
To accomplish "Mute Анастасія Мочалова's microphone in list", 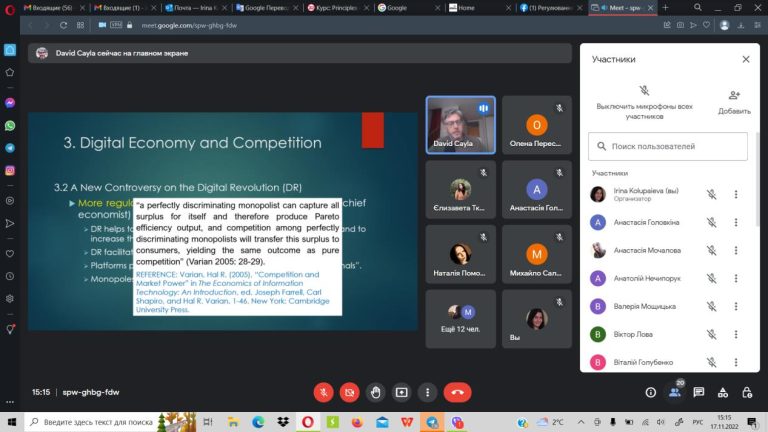I will click(x=712, y=250).
